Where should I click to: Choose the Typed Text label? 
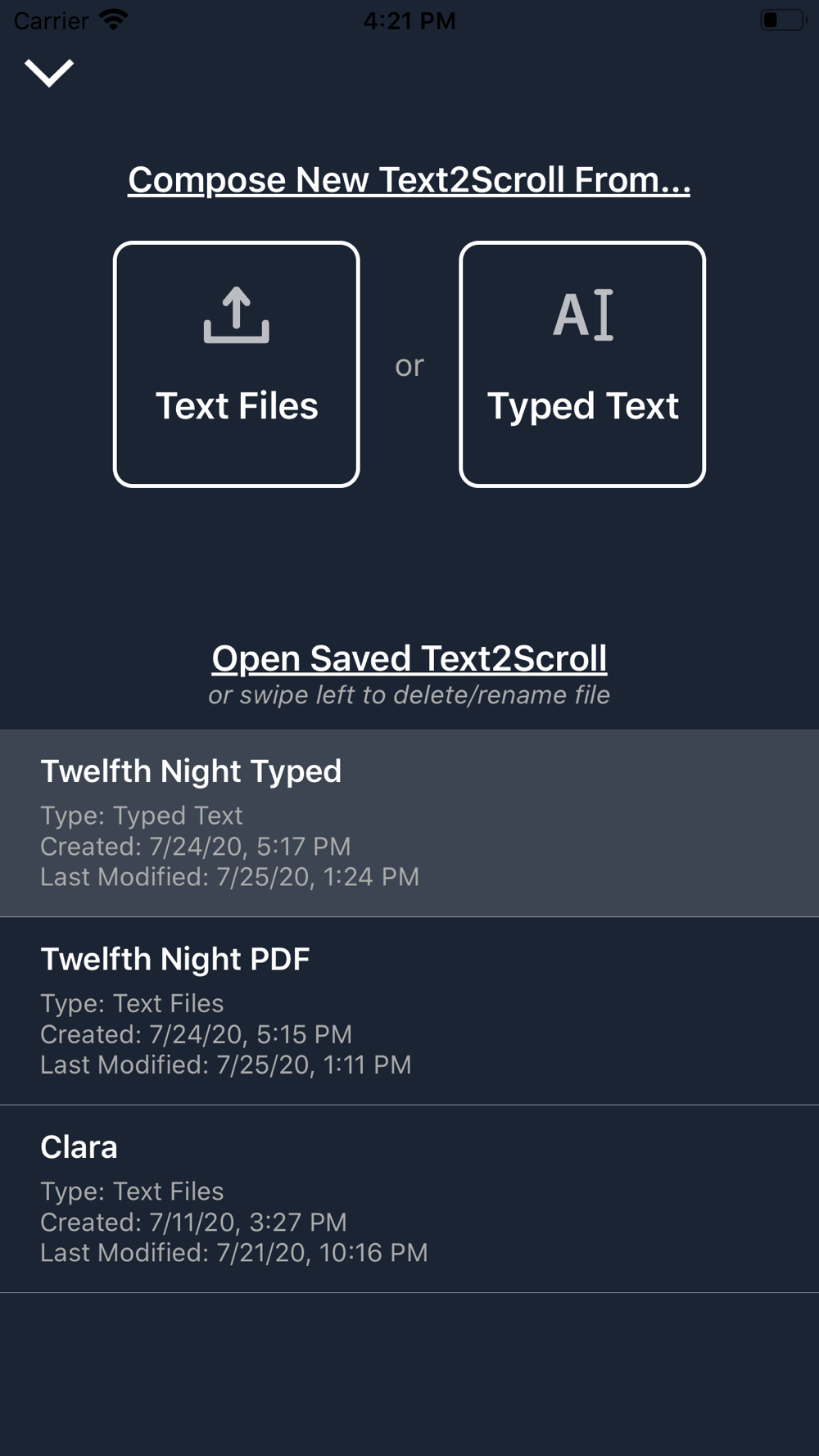(583, 407)
